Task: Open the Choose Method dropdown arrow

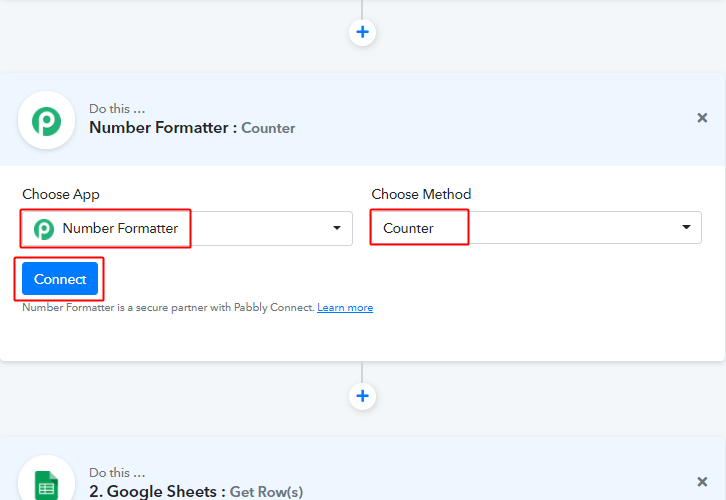Action: pos(686,227)
